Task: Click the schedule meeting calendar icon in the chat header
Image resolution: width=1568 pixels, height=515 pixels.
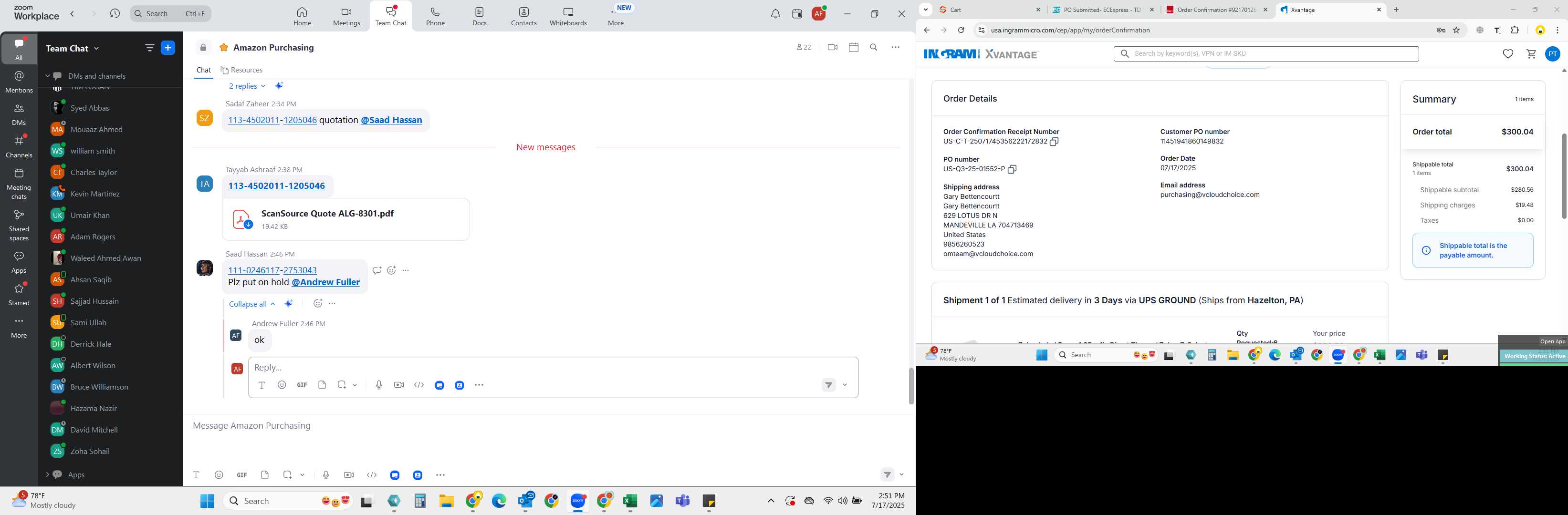Action: coord(853,47)
